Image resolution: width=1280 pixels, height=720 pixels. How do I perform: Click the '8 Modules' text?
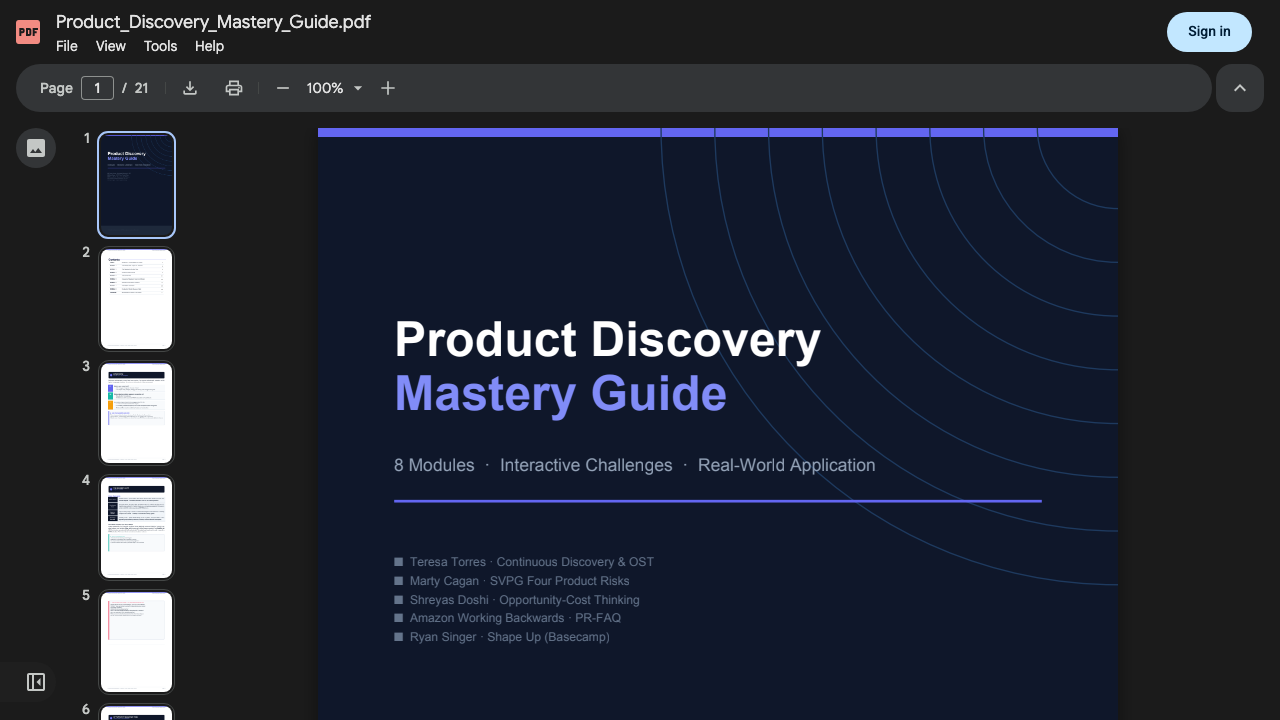click(434, 465)
